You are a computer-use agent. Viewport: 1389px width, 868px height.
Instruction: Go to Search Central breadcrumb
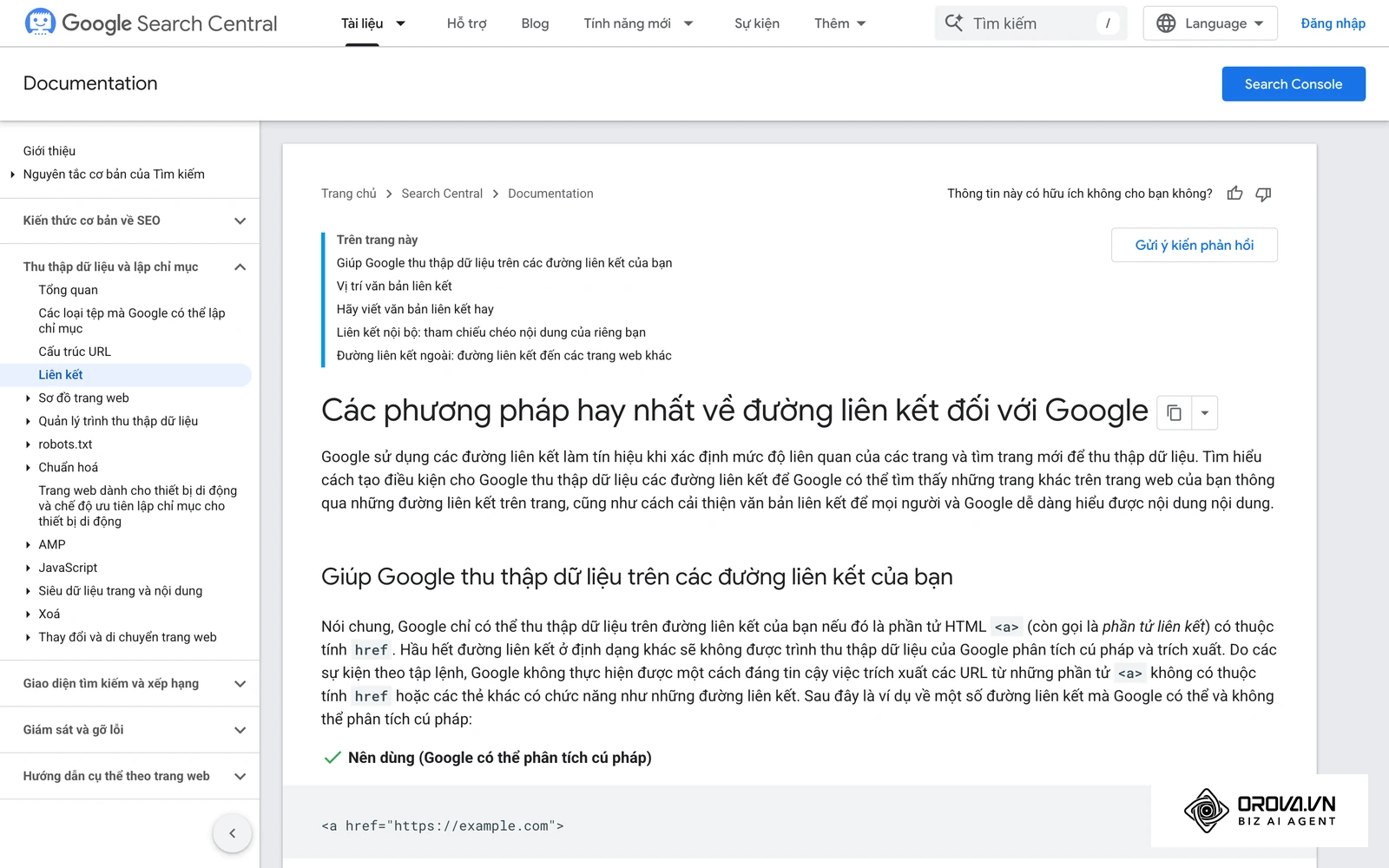(442, 194)
